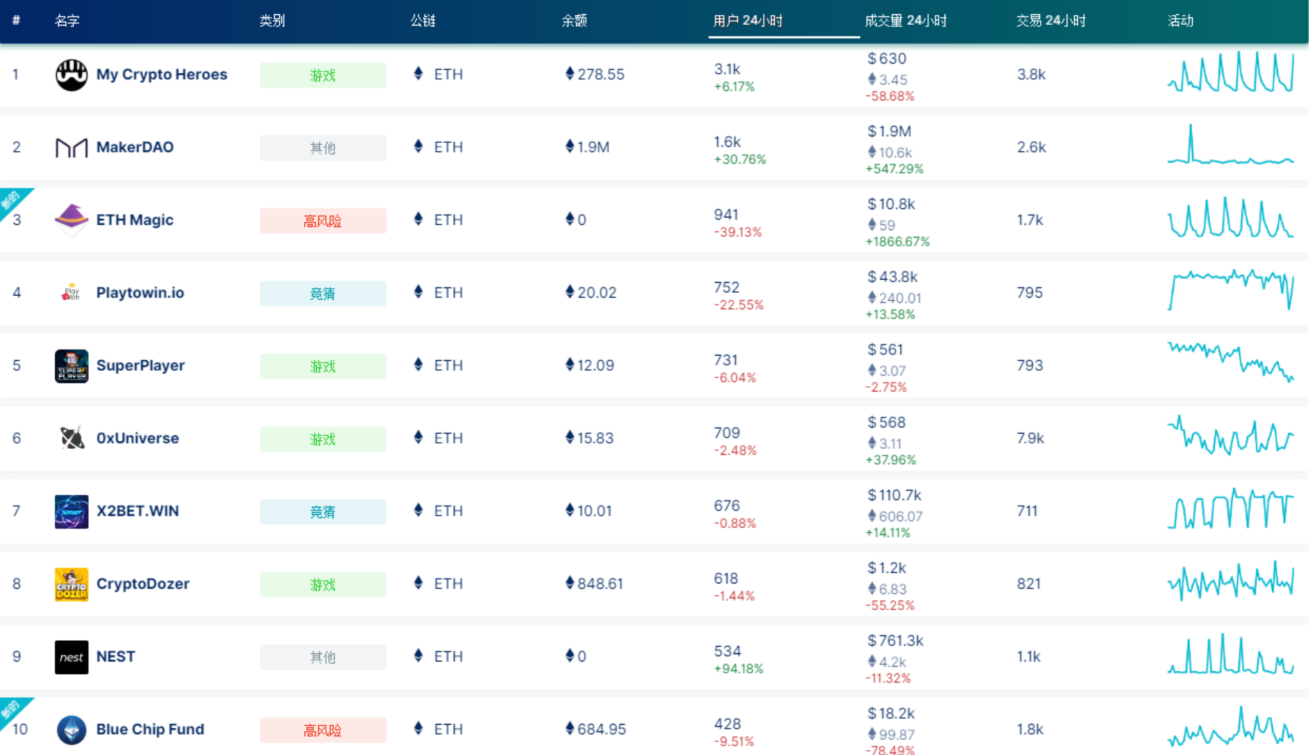Sort by 用户 24小时 column
1309x755 pixels.
pyautogui.click(x=748, y=20)
